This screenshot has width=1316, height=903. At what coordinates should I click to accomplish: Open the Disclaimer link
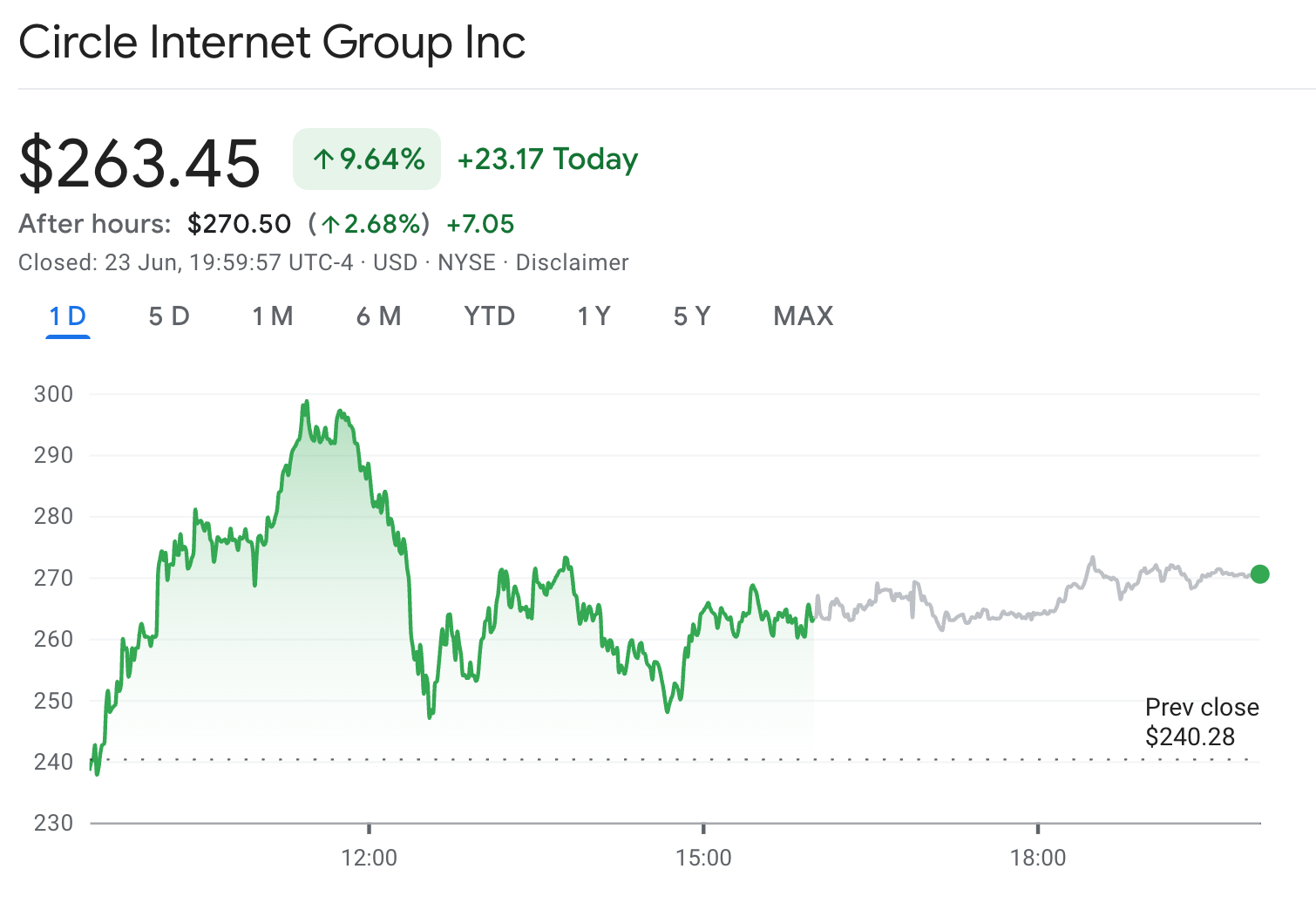tap(572, 262)
